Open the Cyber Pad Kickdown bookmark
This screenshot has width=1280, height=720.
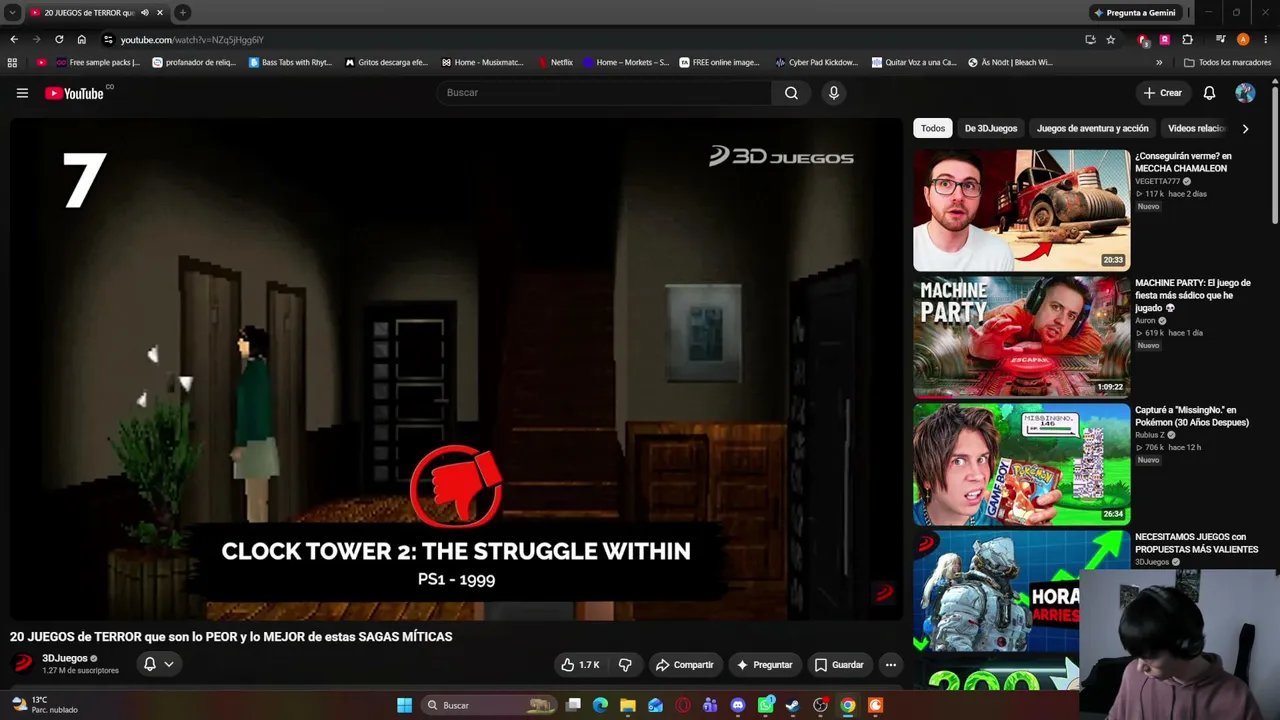click(817, 62)
